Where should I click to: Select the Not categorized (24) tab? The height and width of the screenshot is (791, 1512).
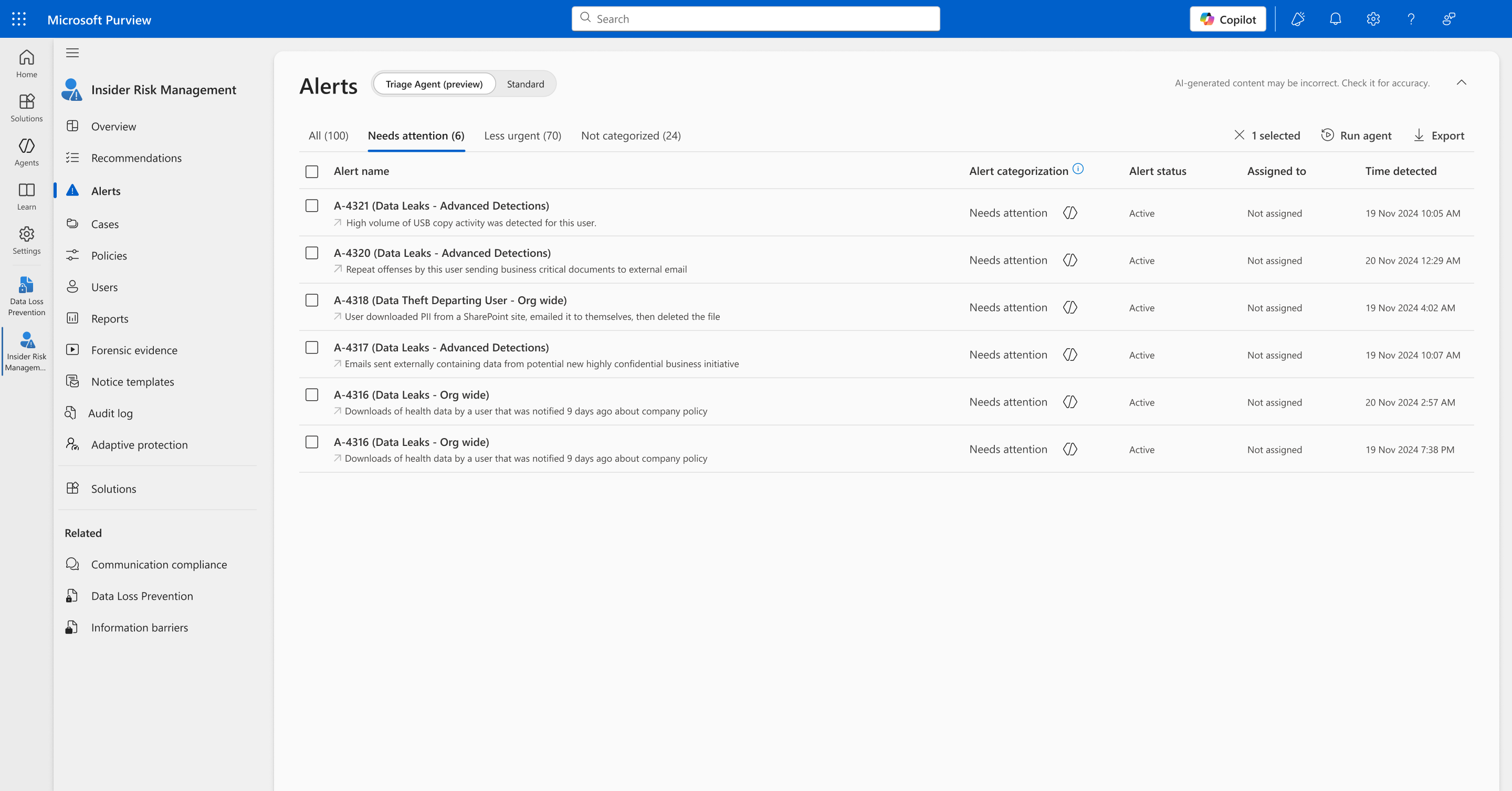[631, 136]
